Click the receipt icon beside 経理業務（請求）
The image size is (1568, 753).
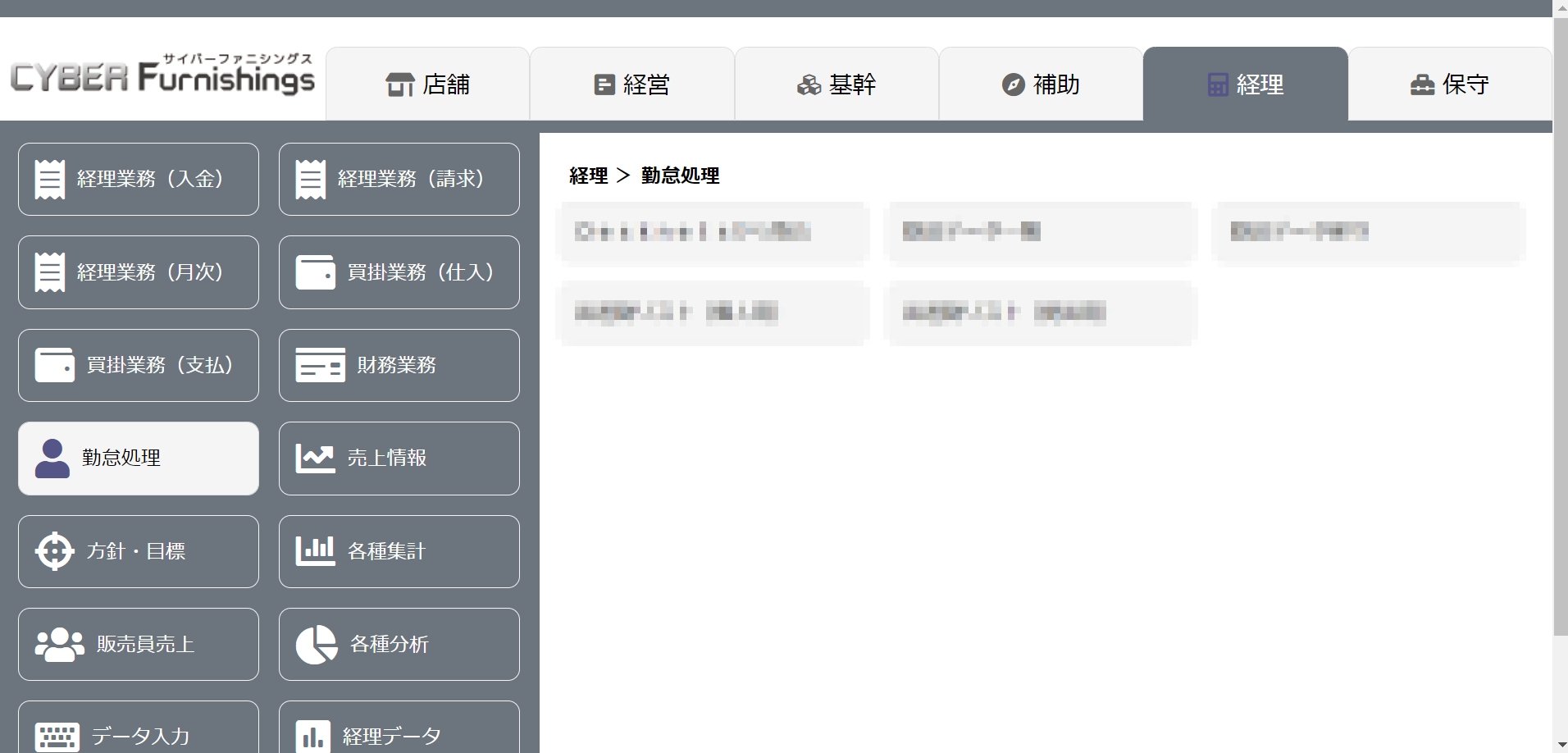(x=311, y=180)
